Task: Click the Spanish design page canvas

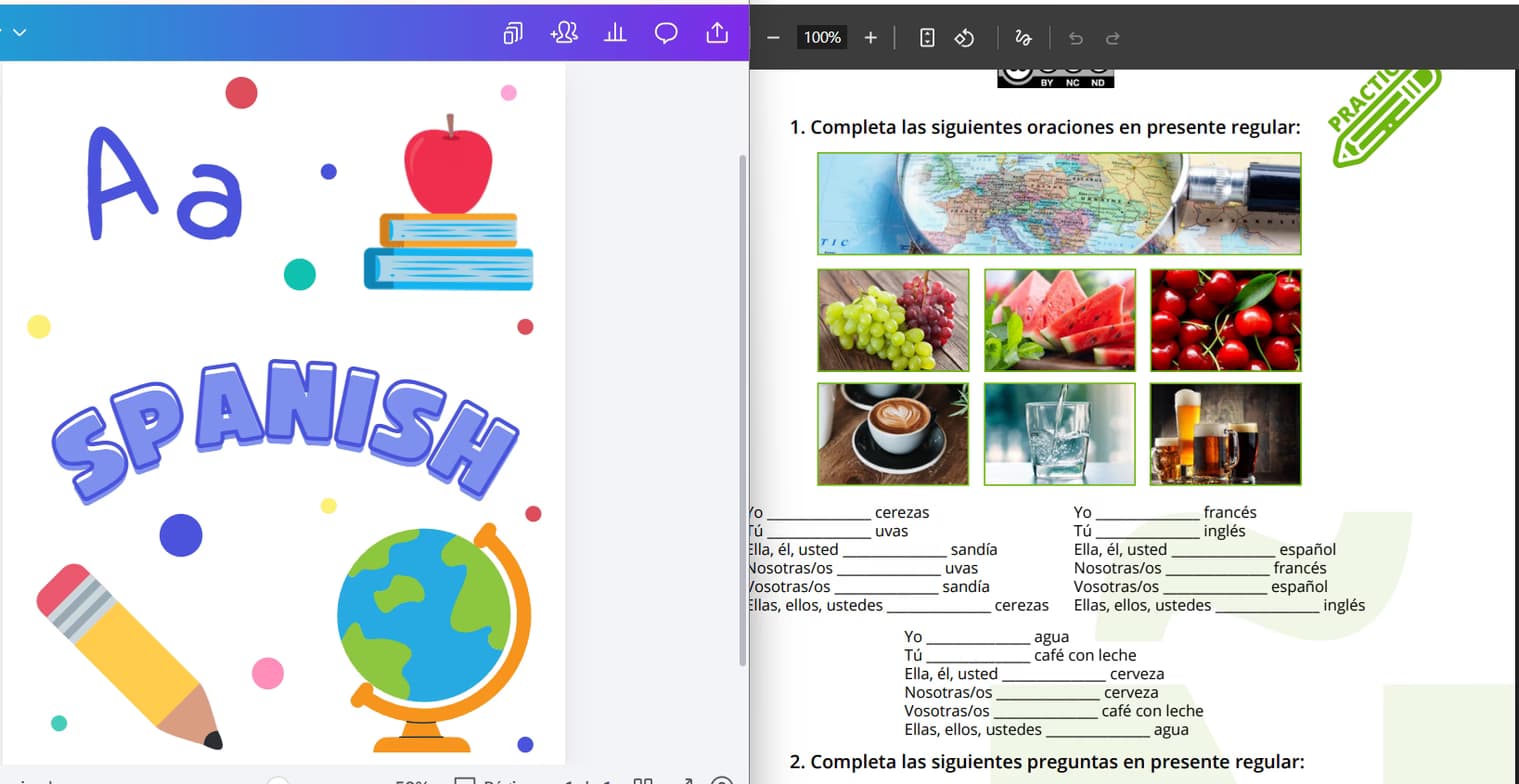Action: (x=283, y=420)
